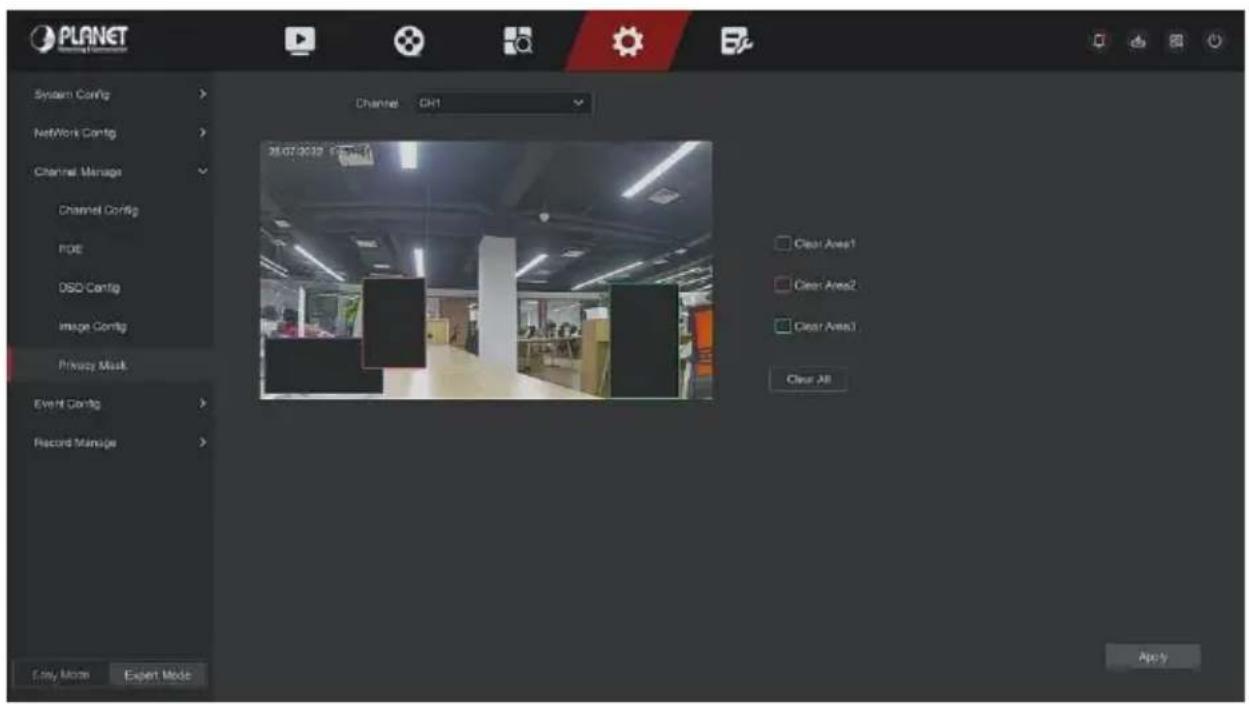The height and width of the screenshot is (704, 1249).
Task: Click the tall center-left mask rectangle
Action: tap(394, 323)
